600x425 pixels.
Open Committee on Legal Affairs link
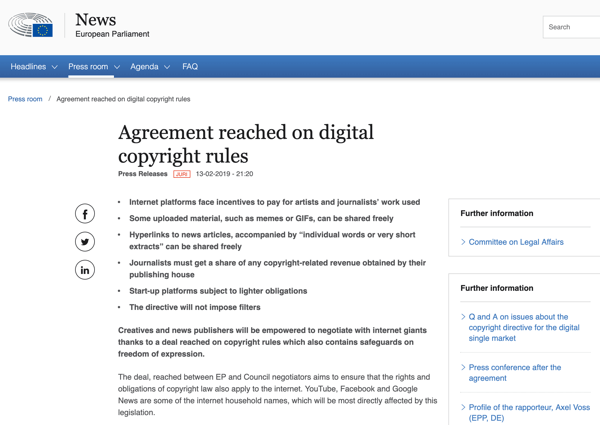[516, 242]
